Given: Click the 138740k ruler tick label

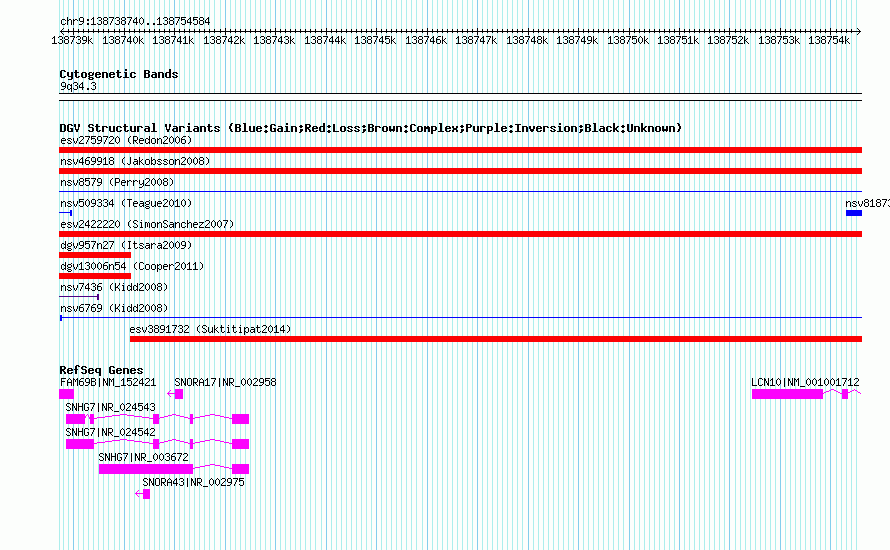Looking at the screenshot, I should click(x=123, y=40).
